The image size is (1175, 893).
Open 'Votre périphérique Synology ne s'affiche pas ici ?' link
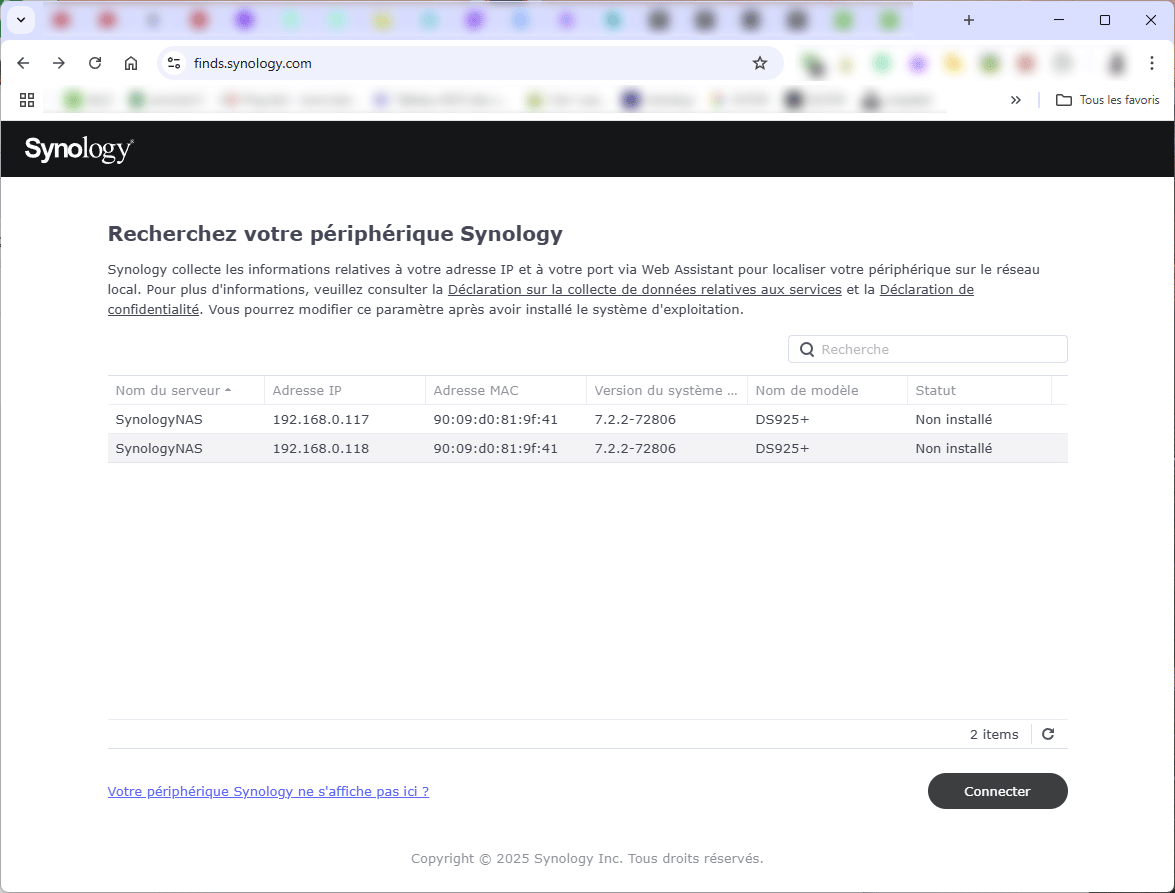point(268,791)
